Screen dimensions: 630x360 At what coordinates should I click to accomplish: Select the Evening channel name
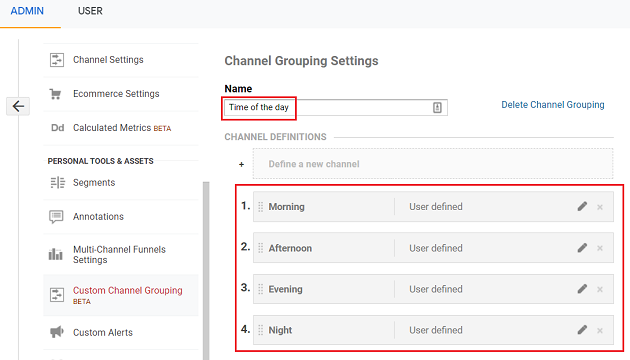285,289
